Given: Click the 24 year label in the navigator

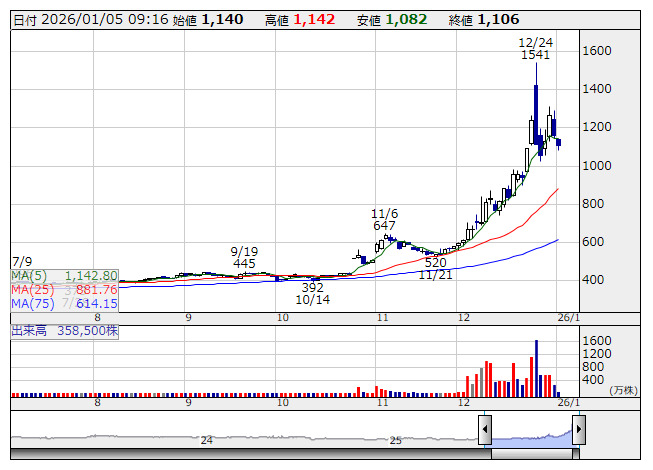Looking at the screenshot, I should 207,440.
